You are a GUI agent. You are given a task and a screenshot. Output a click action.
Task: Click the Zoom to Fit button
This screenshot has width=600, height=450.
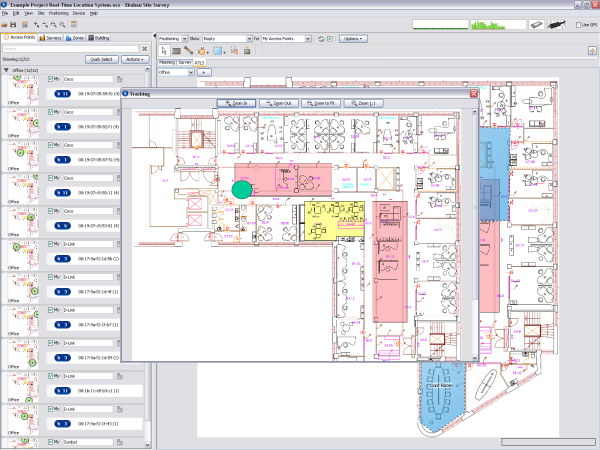pos(326,103)
